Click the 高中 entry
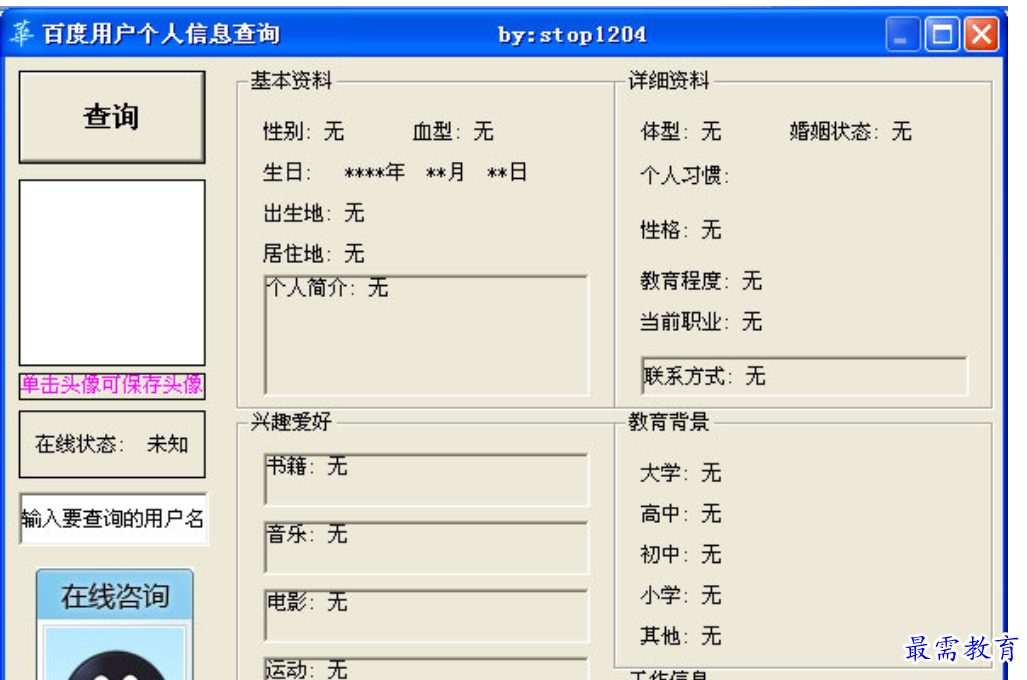The width and height of the screenshot is (1027, 680). tap(681, 513)
